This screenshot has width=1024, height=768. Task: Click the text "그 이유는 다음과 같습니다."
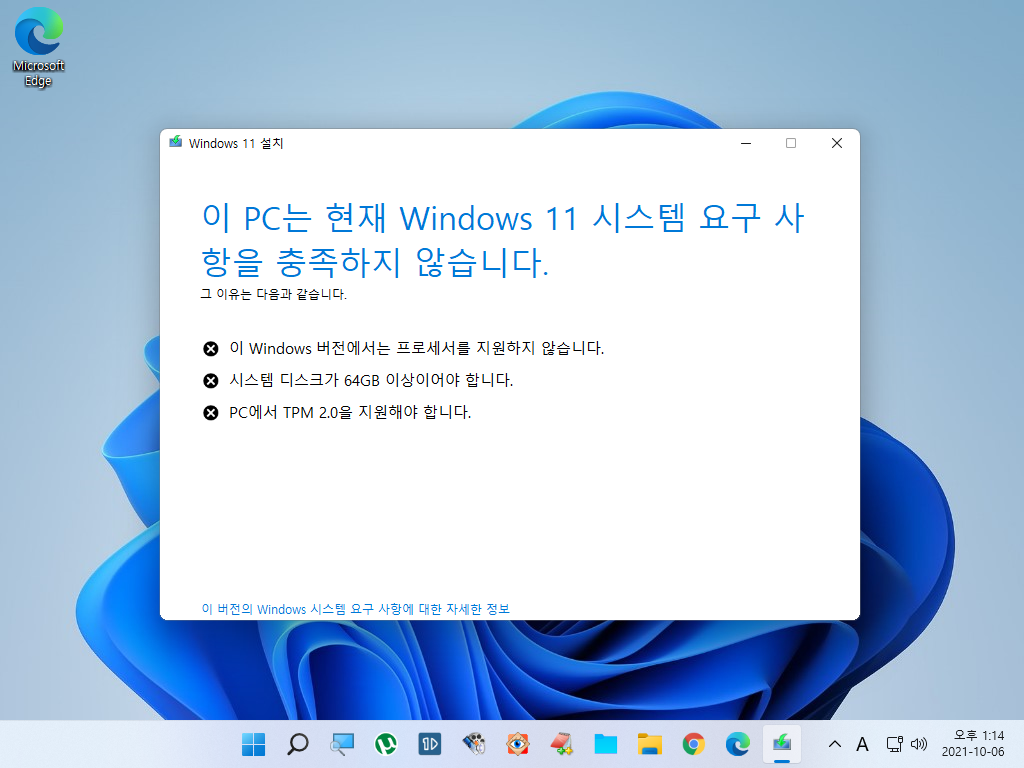click(x=273, y=295)
